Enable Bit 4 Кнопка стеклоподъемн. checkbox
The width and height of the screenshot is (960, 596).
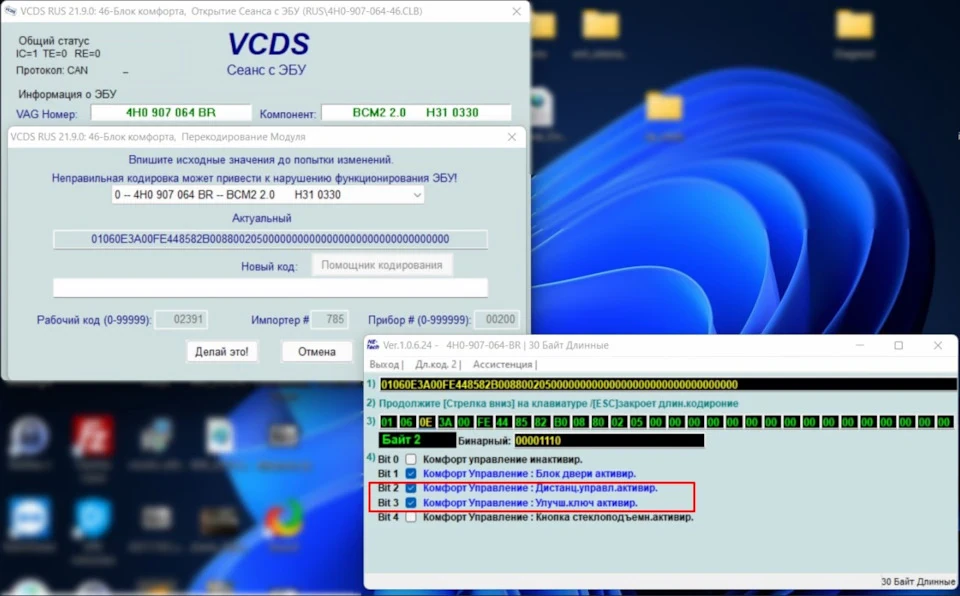pyautogui.click(x=411, y=517)
